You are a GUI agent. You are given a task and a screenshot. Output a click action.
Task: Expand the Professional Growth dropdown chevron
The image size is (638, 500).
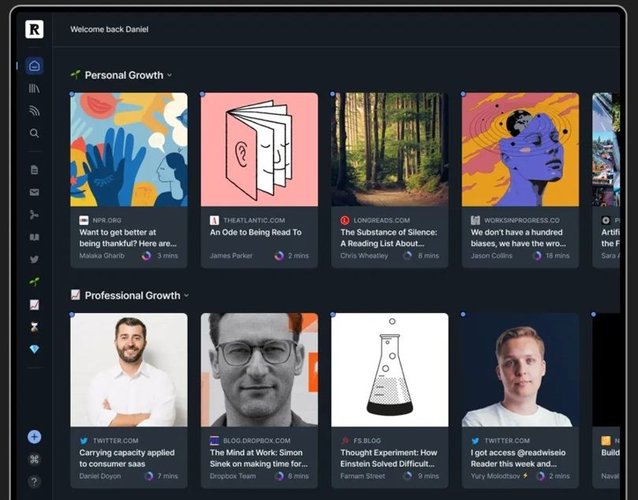coord(186,296)
